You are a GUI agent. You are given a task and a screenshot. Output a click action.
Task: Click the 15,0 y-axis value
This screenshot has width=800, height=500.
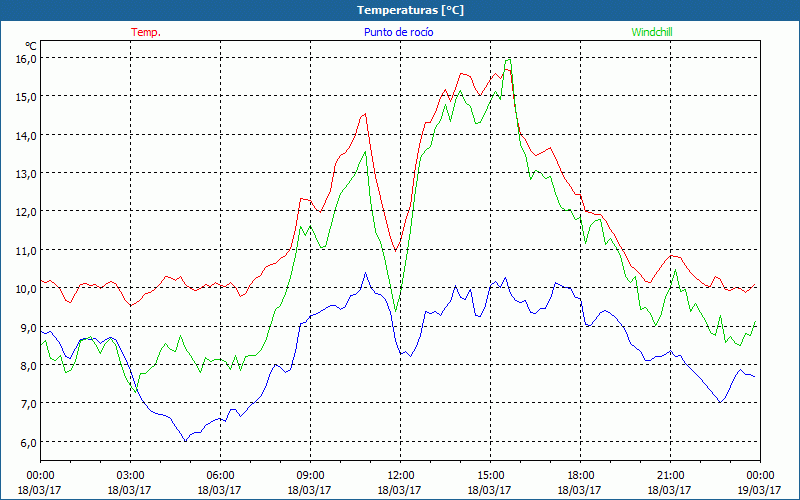(x=27, y=96)
